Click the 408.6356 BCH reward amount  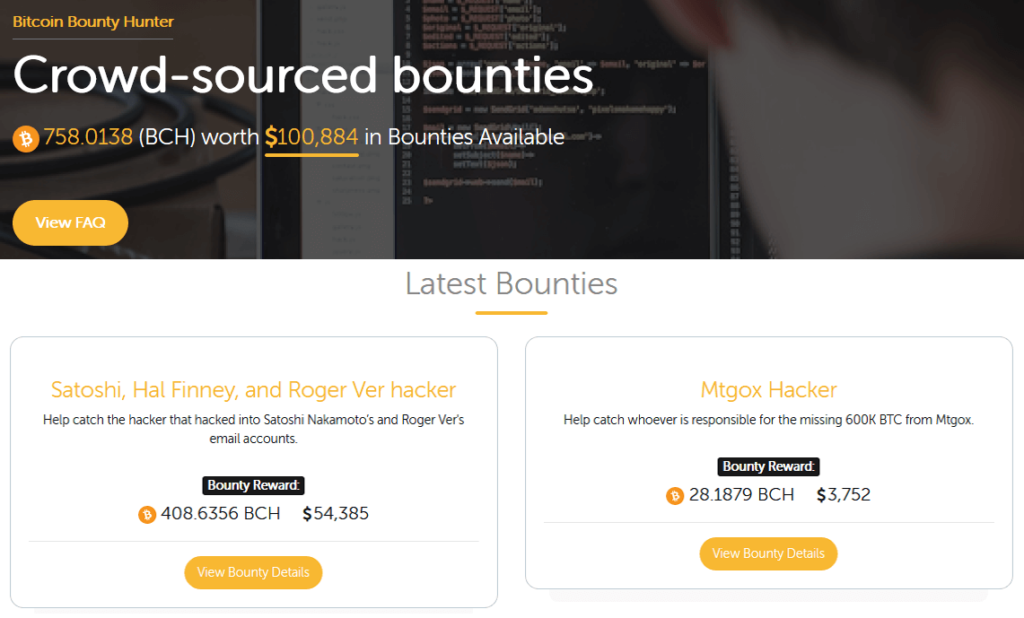pos(220,514)
